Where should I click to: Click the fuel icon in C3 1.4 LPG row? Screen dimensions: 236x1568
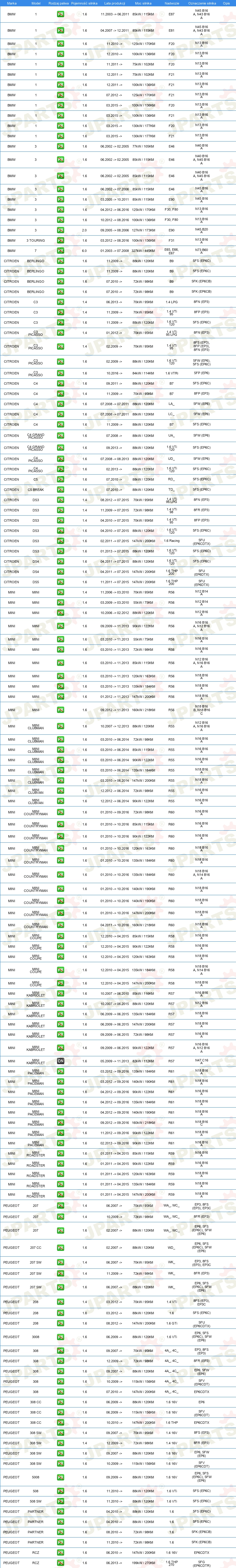coord(61,302)
